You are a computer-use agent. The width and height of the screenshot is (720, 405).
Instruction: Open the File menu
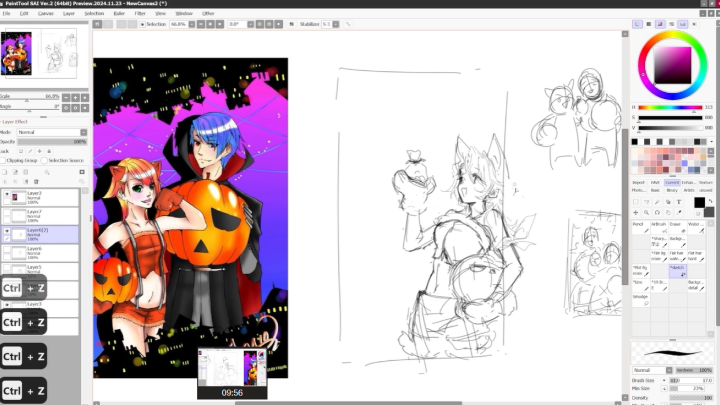tap(6, 13)
